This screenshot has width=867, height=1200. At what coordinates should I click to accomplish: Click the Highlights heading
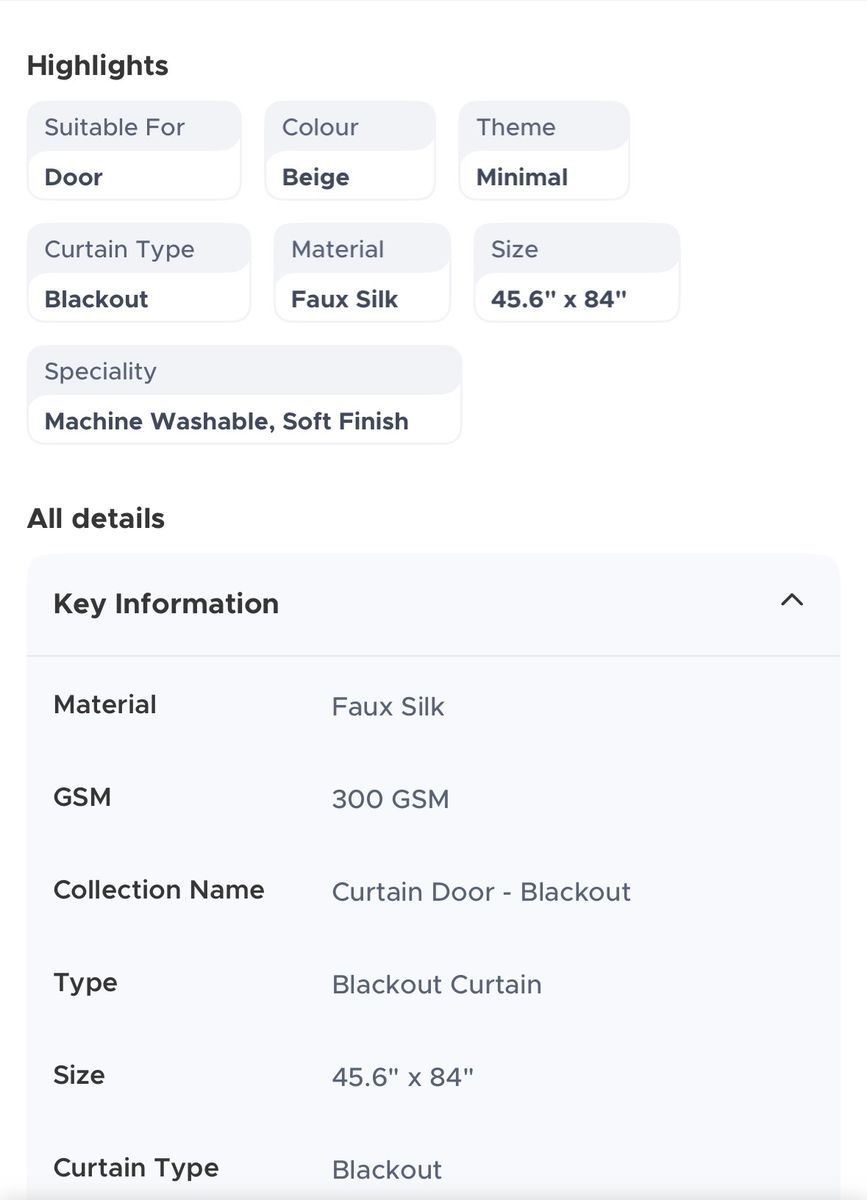click(x=97, y=66)
